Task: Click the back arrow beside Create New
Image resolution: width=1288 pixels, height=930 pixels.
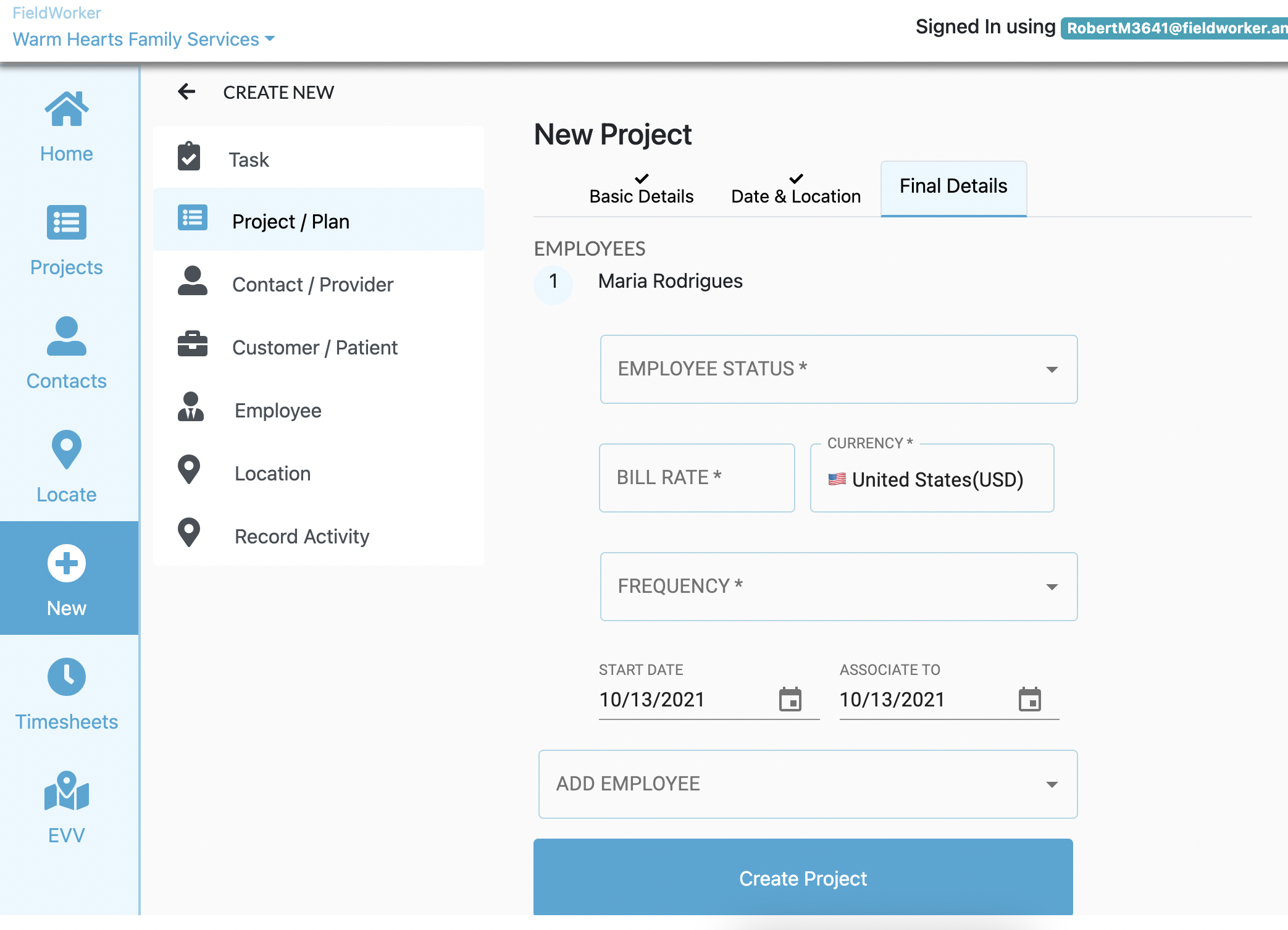Action: pos(186,92)
